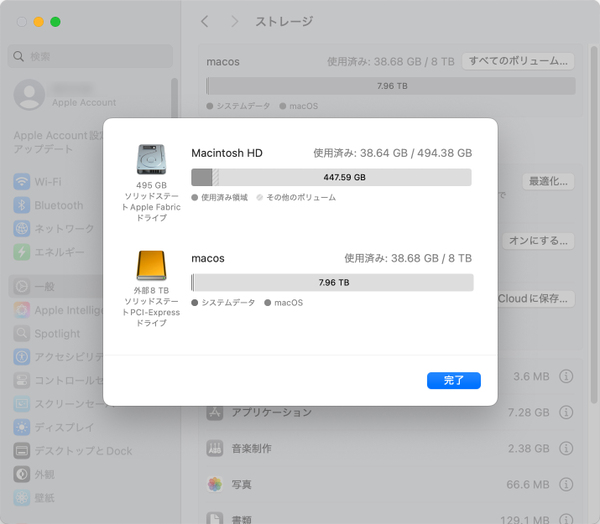The height and width of the screenshot is (524, 600).
Task: Click the sidebar scrollbar
Action: pyautogui.click(x=174, y=100)
